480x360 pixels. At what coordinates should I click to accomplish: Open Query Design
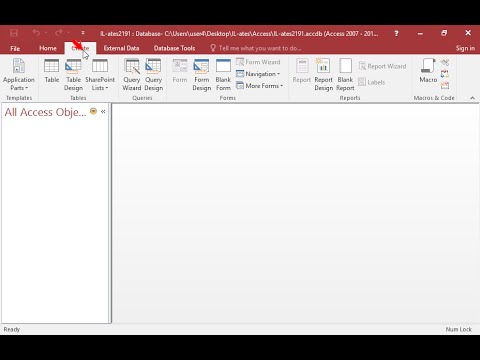(153, 75)
